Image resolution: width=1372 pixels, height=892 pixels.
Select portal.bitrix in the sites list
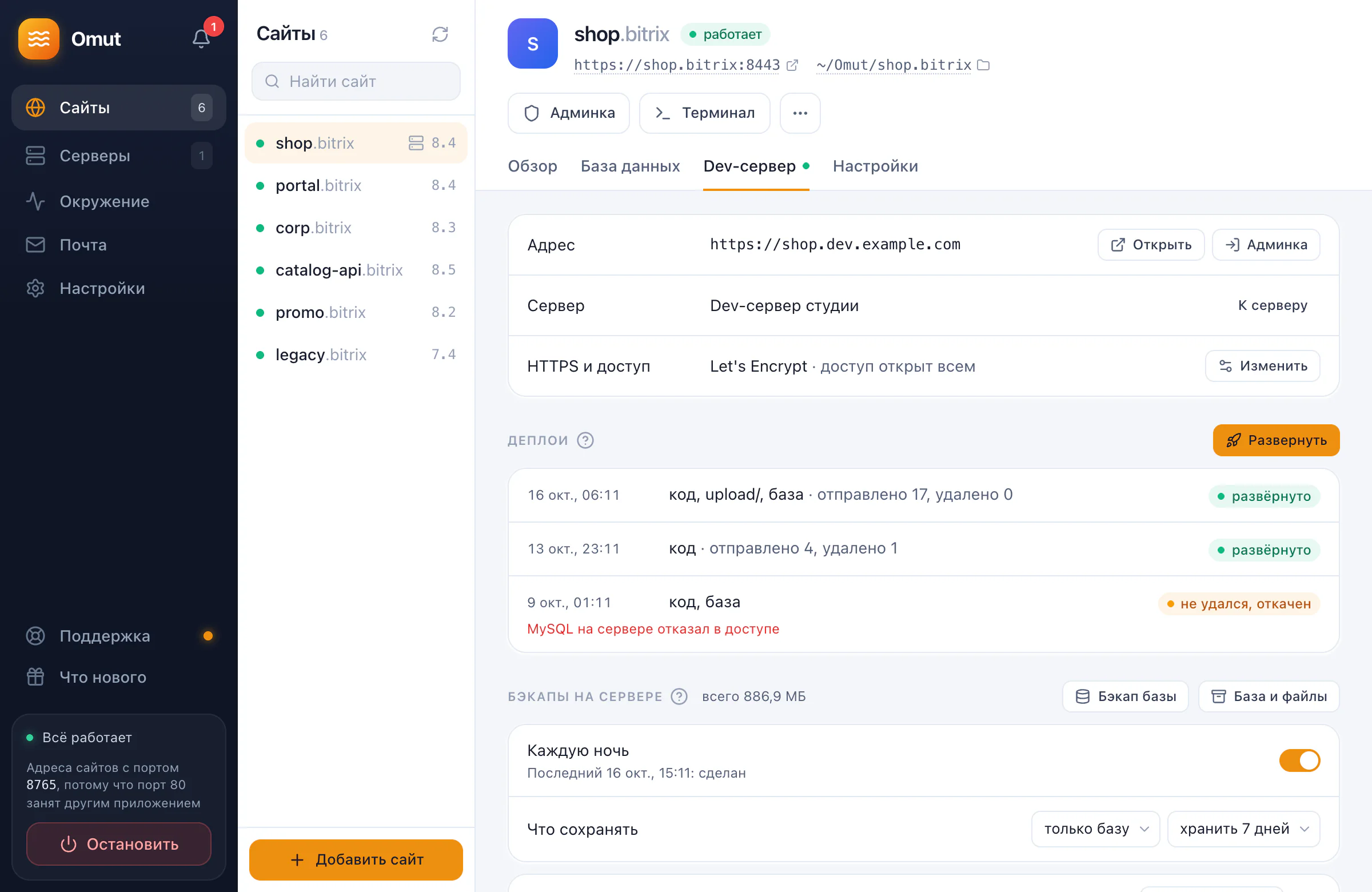(356, 185)
